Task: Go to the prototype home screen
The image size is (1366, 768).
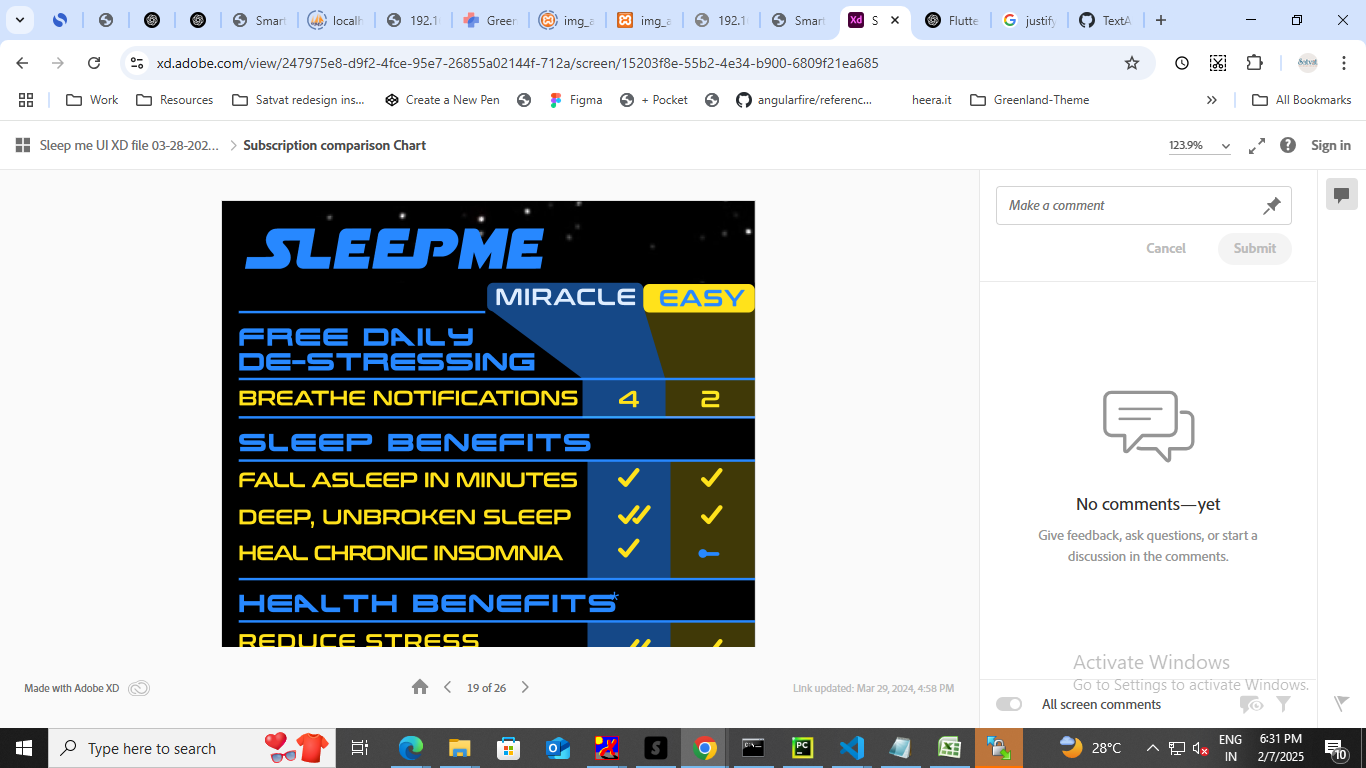Action: 420,687
